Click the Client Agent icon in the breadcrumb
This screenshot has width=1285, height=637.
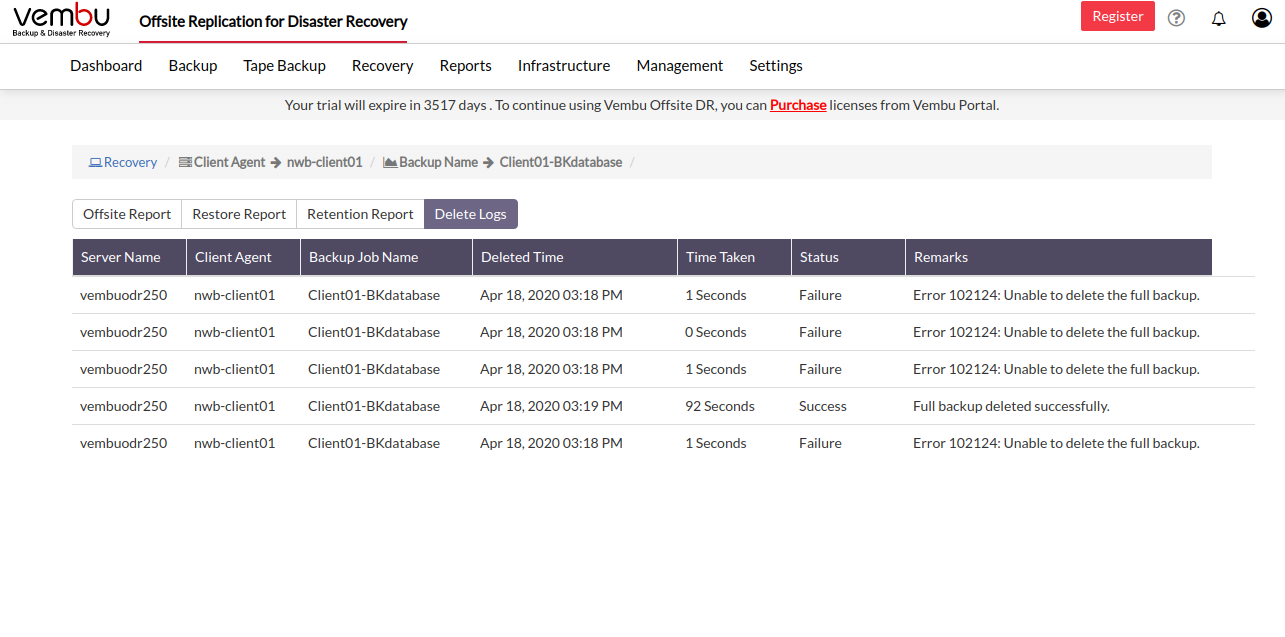click(x=185, y=162)
